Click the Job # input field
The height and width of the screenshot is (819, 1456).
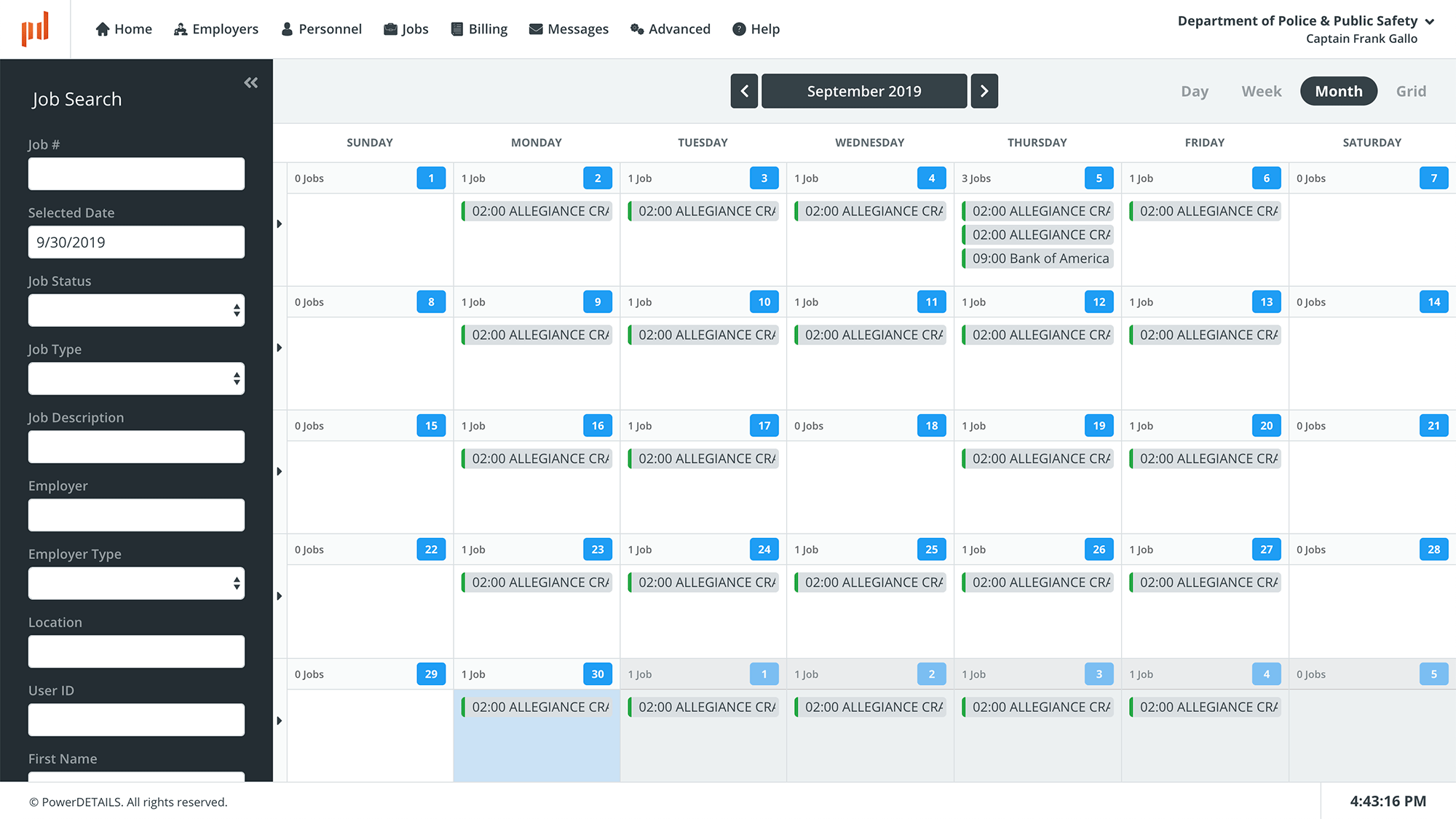[x=136, y=174]
